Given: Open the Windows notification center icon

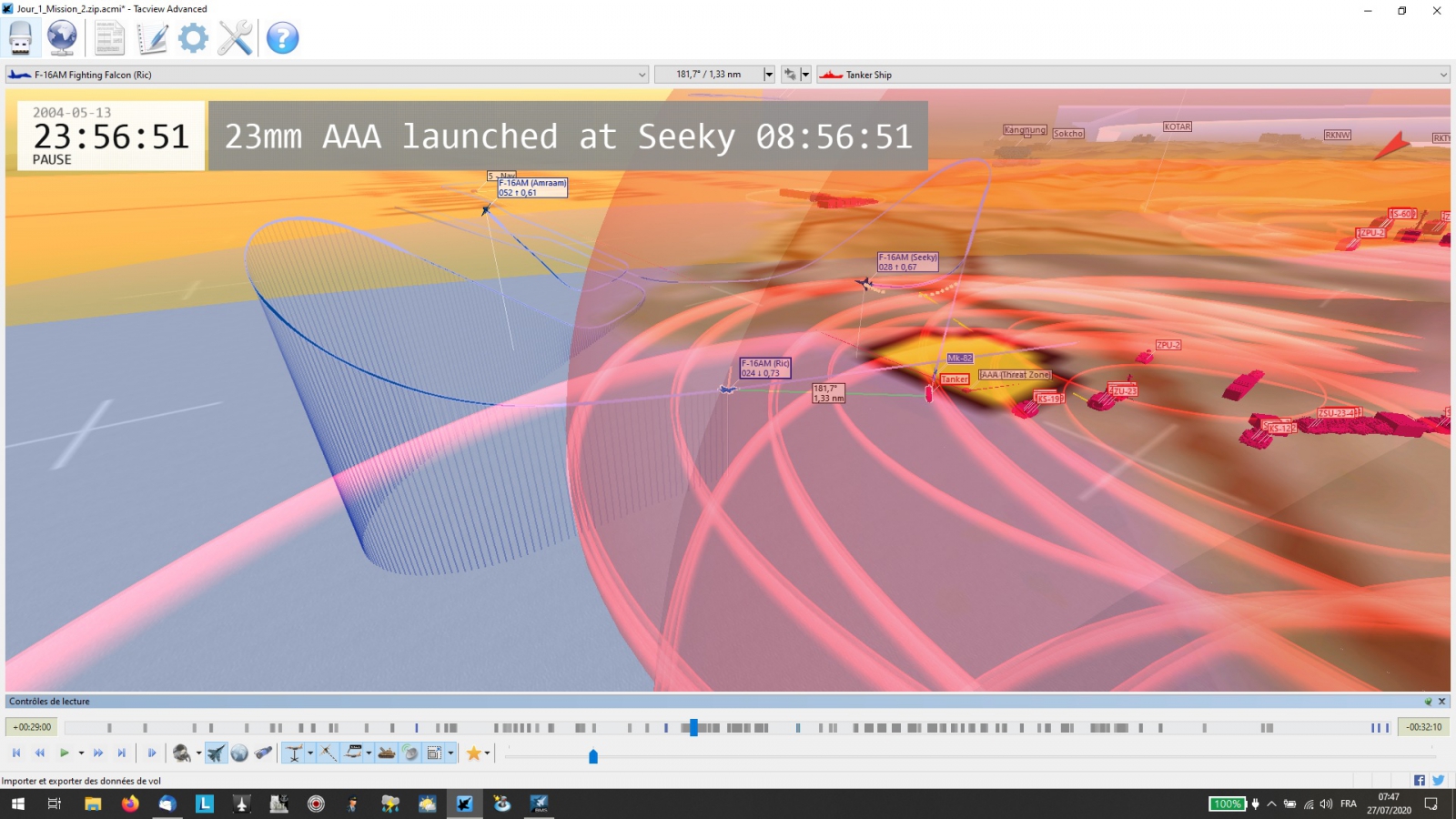Looking at the screenshot, I should pos(1431,804).
